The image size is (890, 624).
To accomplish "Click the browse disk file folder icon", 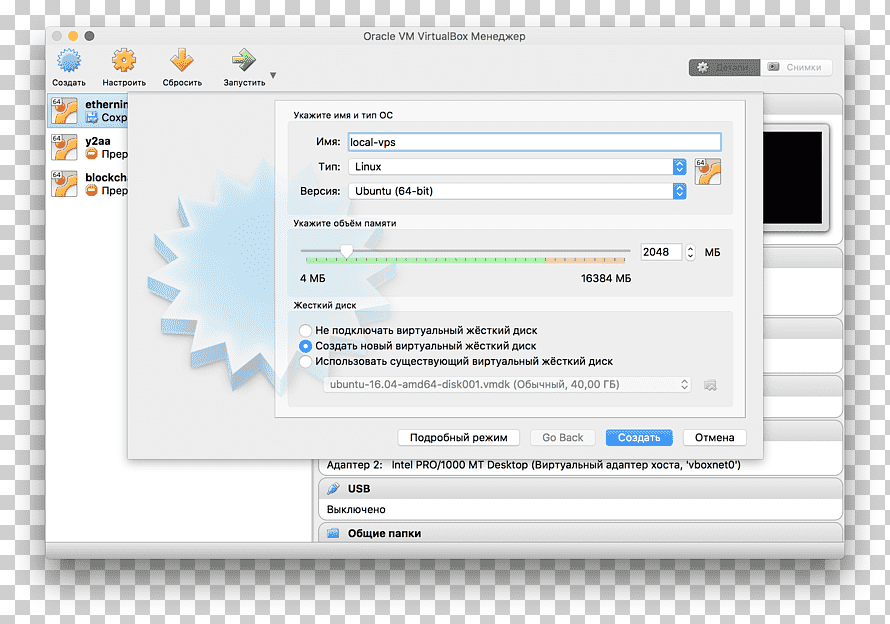I will pyautogui.click(x=710, y=385).
